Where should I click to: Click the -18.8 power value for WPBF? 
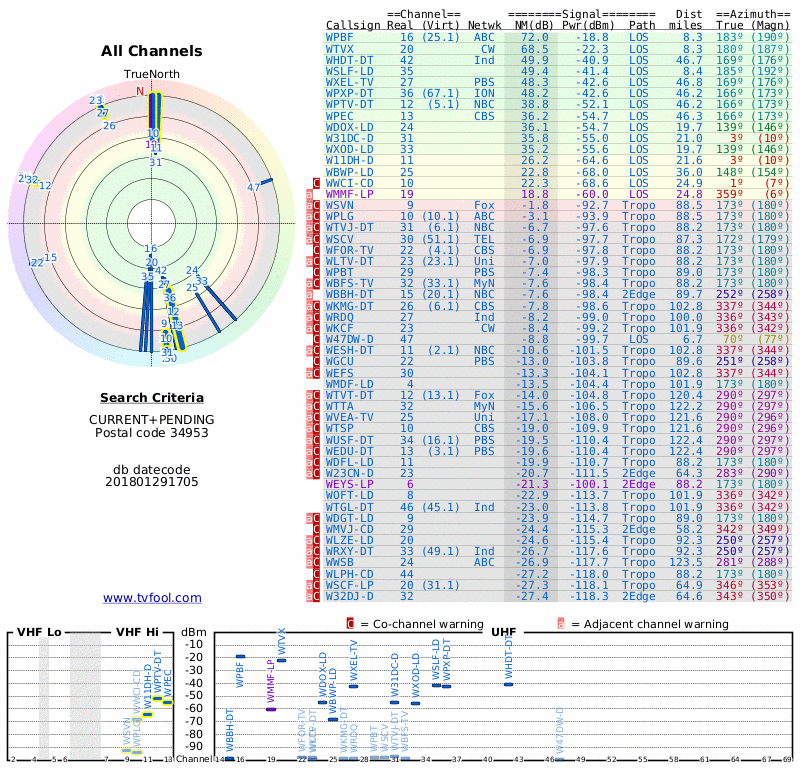click(592, 37)
